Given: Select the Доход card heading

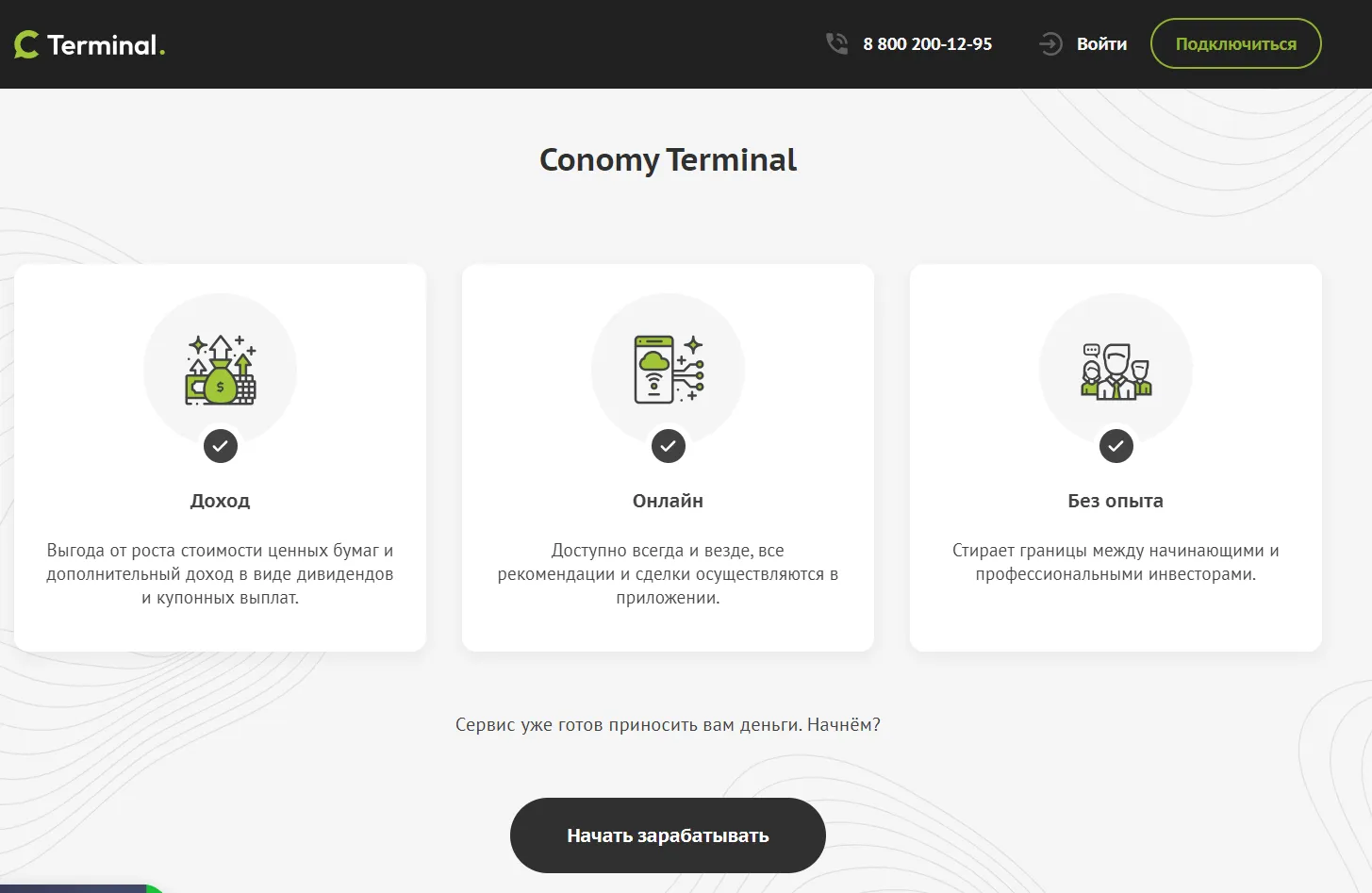Looking at the screenshot, I should [x=221, y=501].
